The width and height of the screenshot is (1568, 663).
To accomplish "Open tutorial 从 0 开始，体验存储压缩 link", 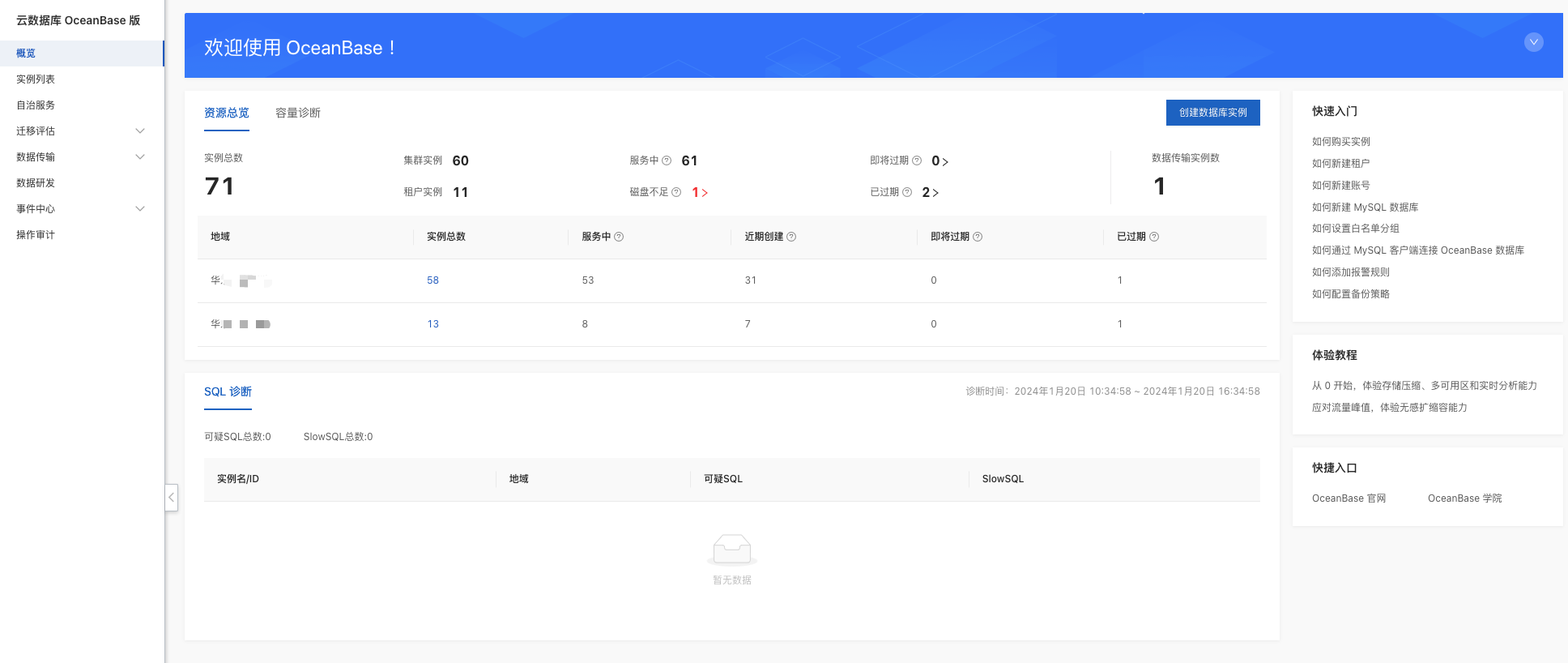I will [1425, 386].
